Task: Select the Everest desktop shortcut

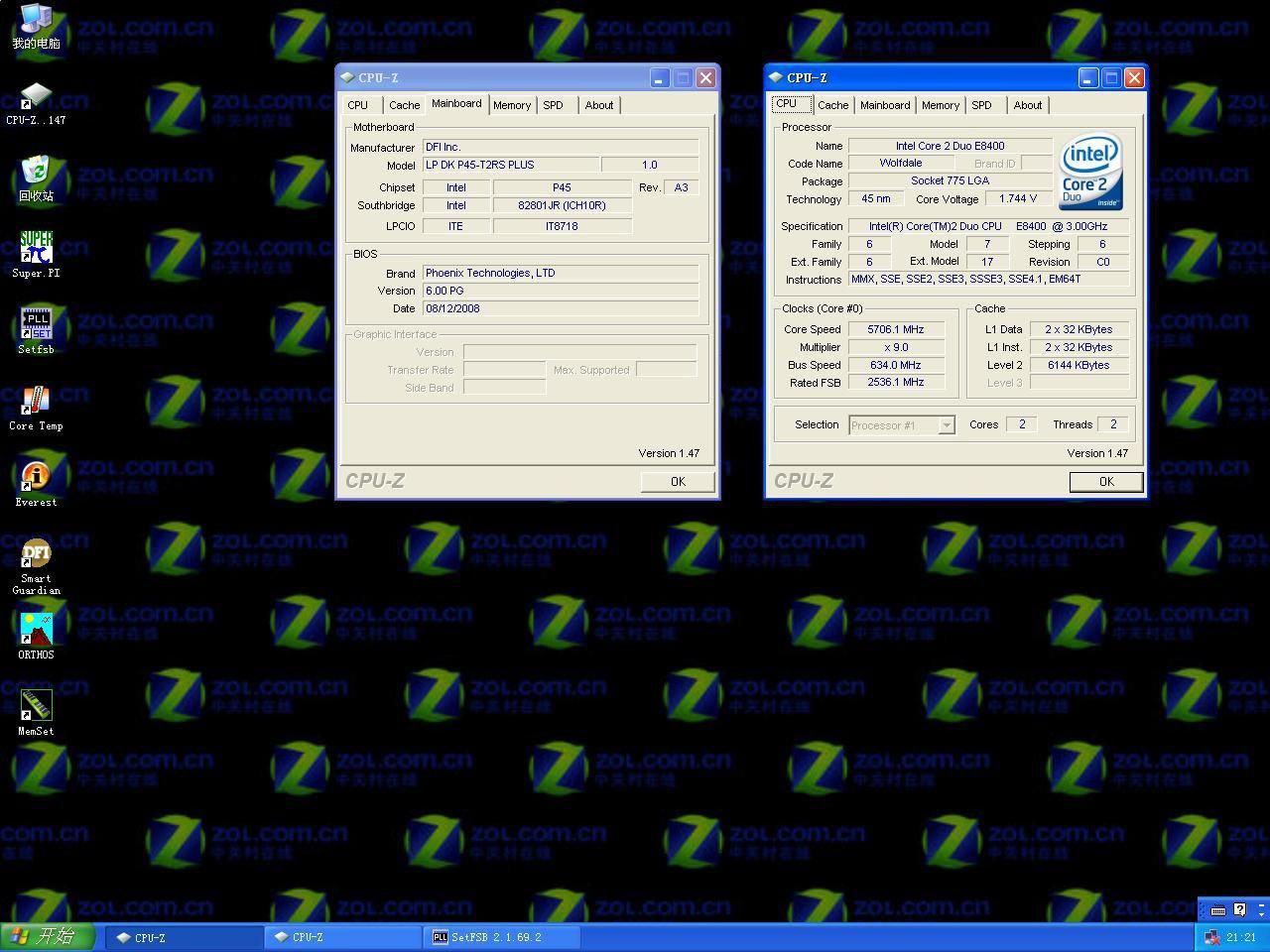Action: pos(36,484)
